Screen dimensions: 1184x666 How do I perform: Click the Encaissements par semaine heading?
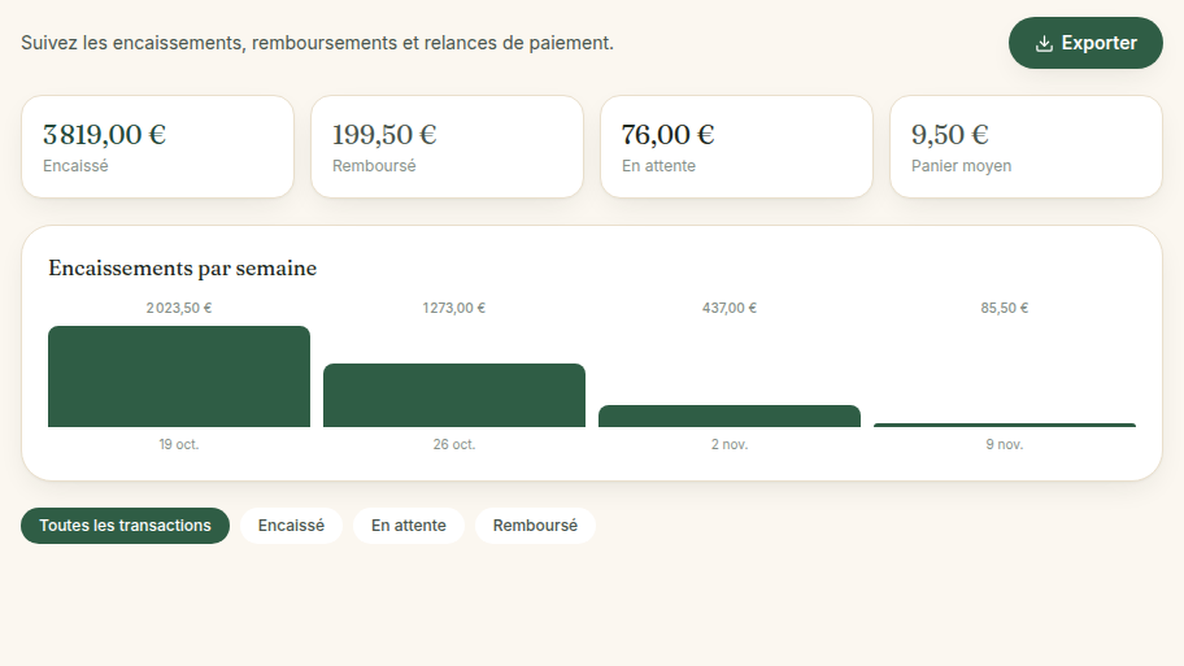click(183, 268)
